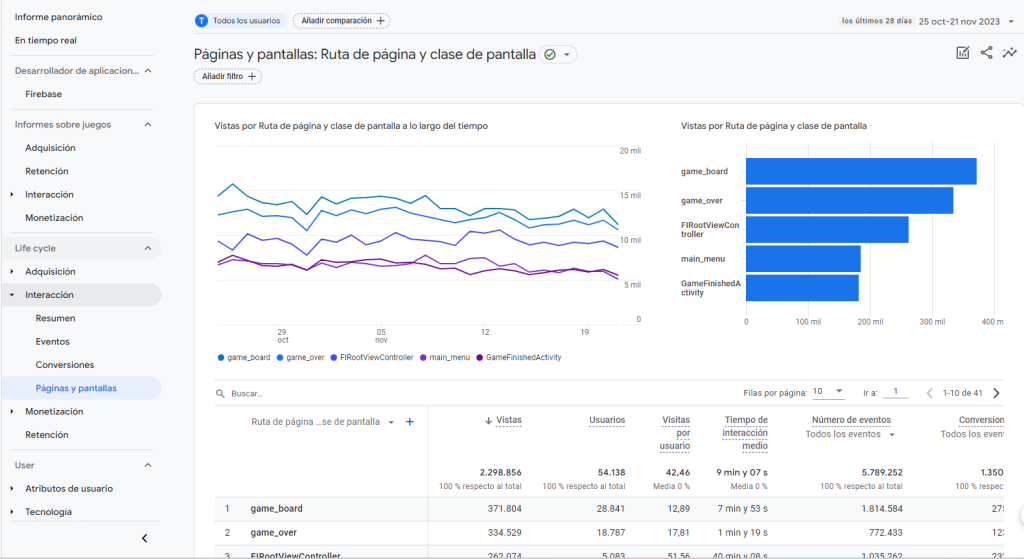The image size is (1024, 559).
Task: Open the insights sparkline icon
Action: pyautogui.click(x=1010, y=53)
